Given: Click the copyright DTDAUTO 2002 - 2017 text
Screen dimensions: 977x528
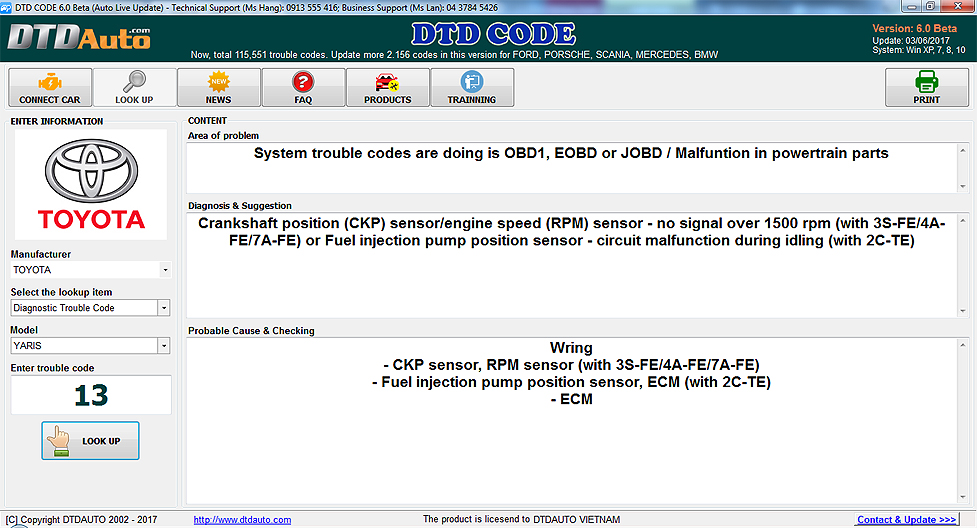Looking at the screenshot, I should [x=81, y=520].
